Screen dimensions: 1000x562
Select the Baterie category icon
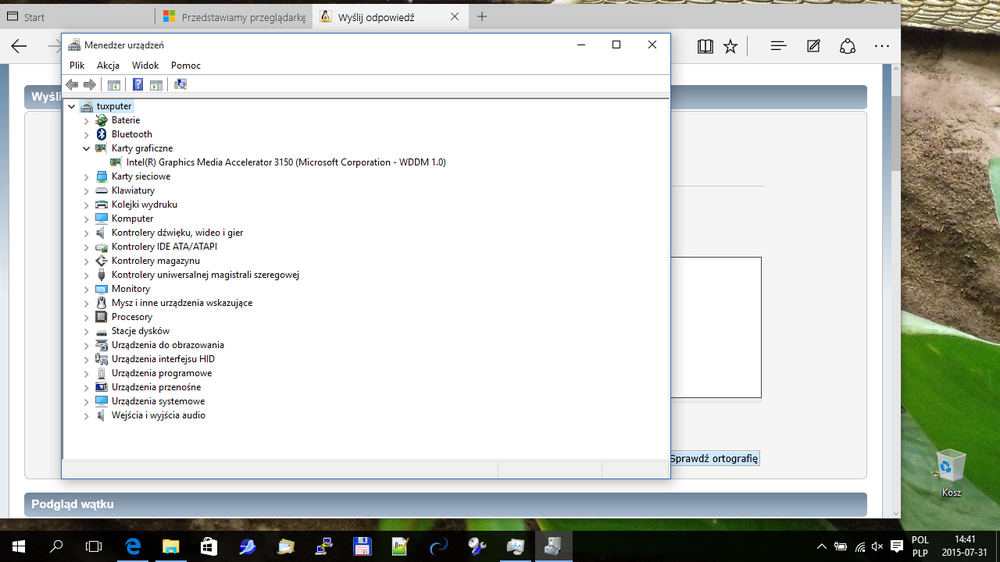101,120
